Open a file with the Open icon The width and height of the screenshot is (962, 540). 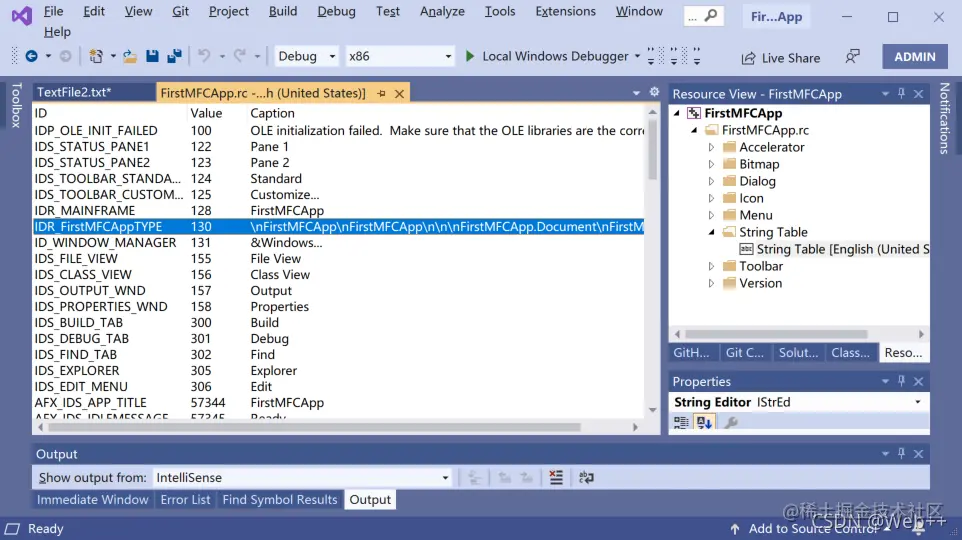[129, 56]
